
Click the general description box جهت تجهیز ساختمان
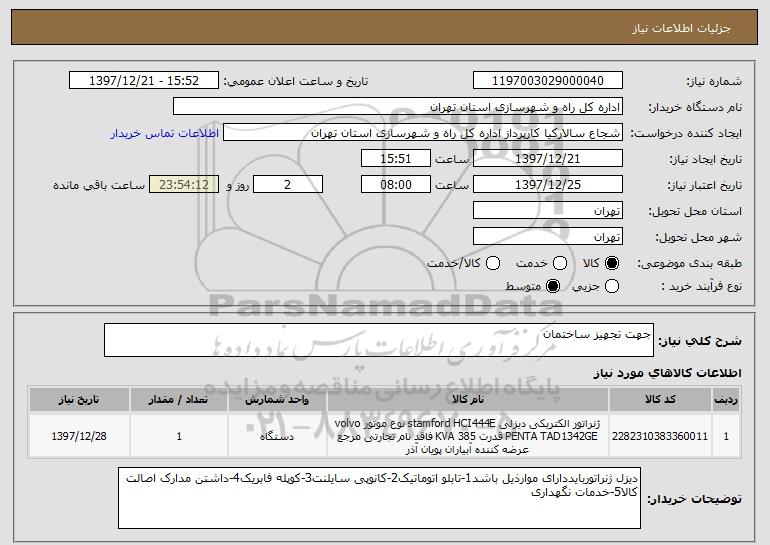pos(379,340)
